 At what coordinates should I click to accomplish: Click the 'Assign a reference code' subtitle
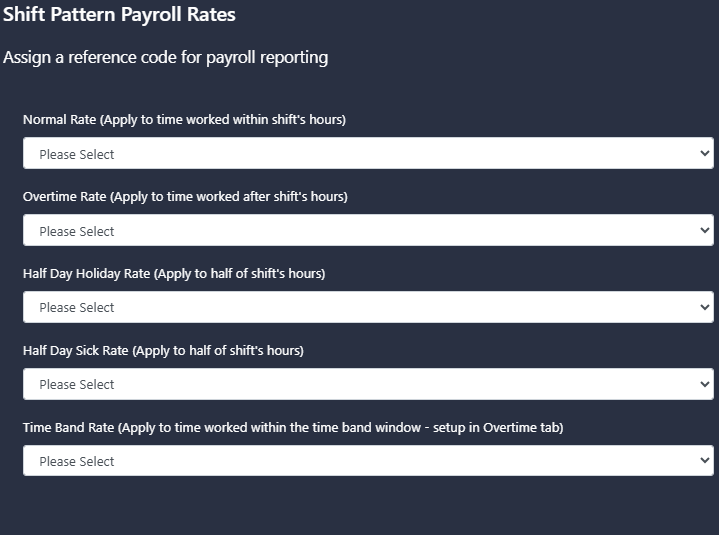pos(166,58)
